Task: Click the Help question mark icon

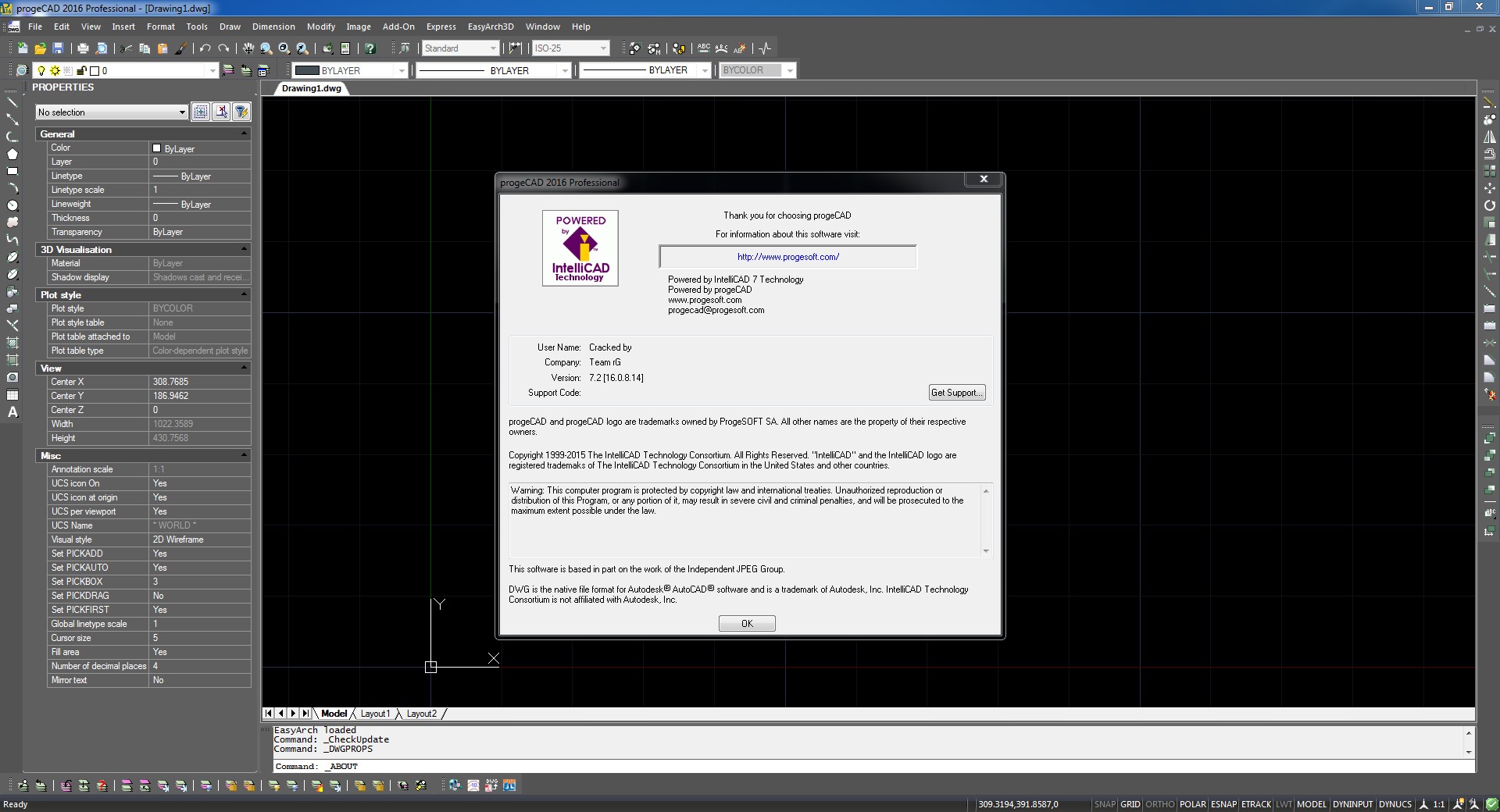Action: click(370, 48)
